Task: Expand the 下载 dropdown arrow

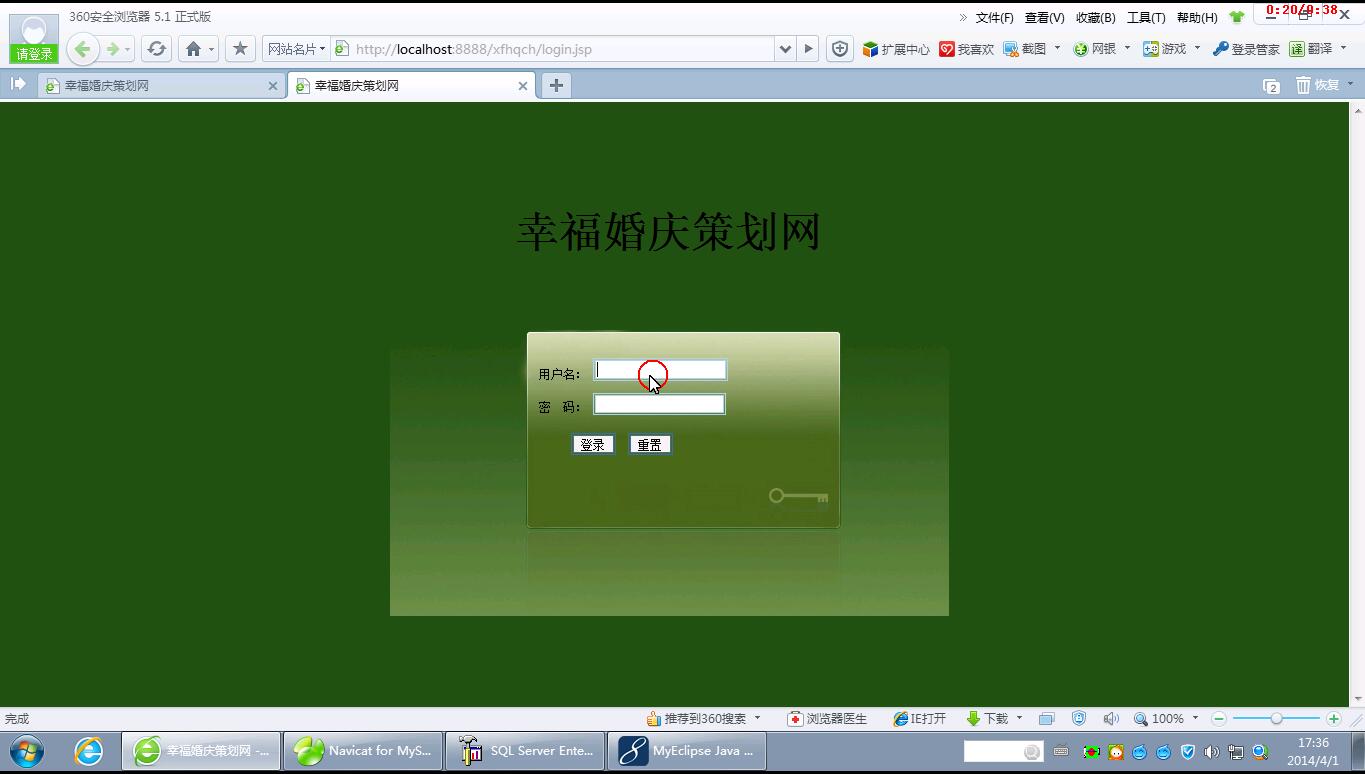Action: tap(1019, 718)
